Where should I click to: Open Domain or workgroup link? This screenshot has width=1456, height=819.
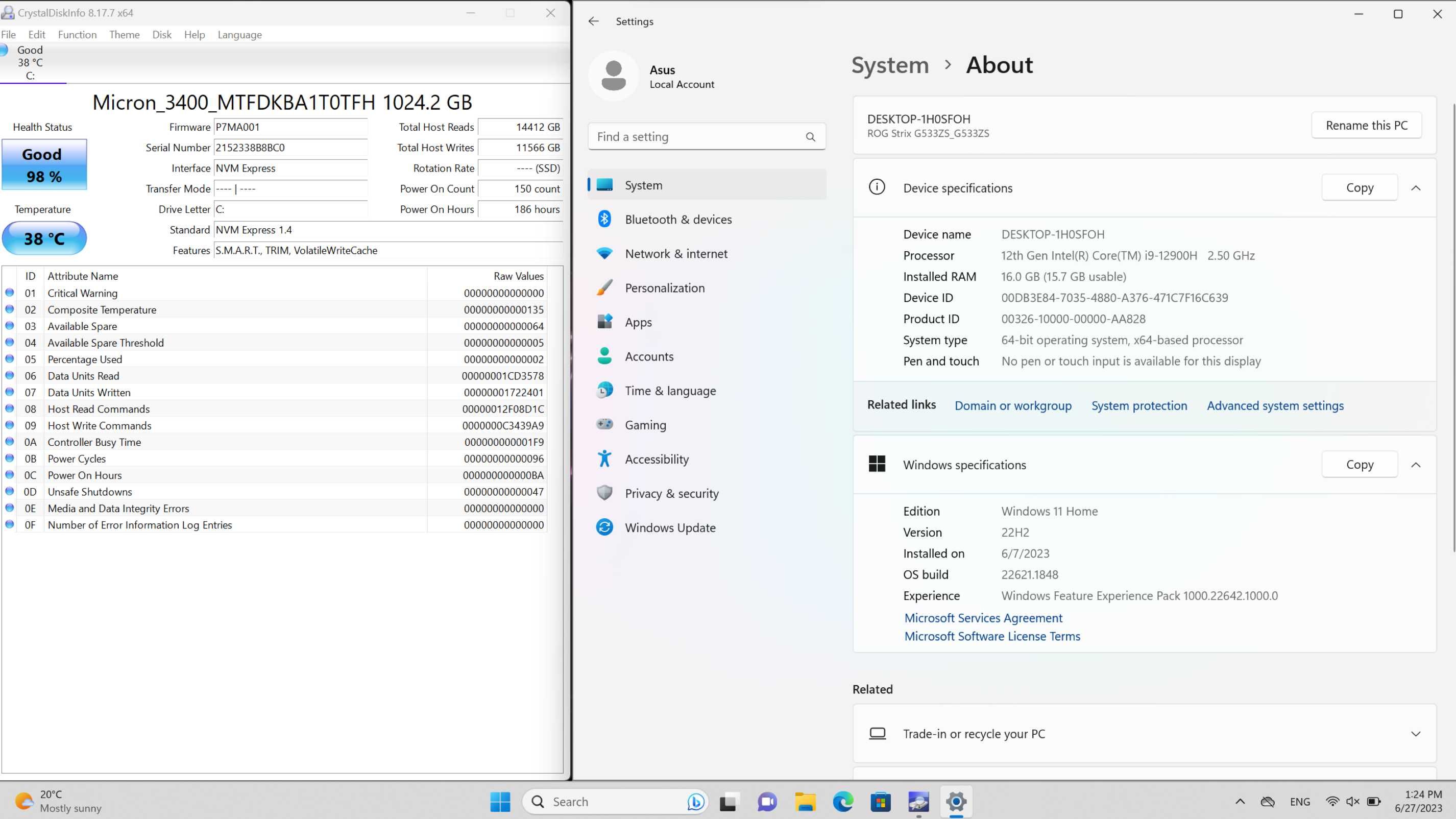(1013, 405)
